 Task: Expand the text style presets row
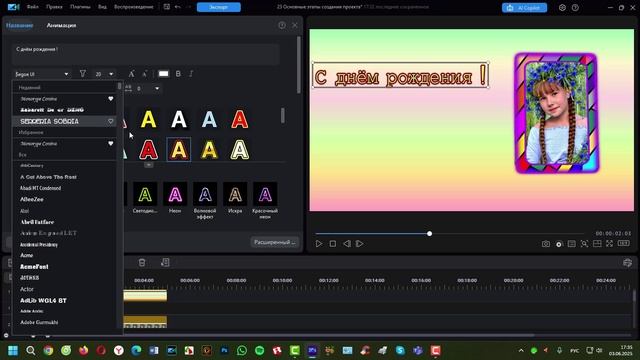pyautogui.click(x=149, y=164)
